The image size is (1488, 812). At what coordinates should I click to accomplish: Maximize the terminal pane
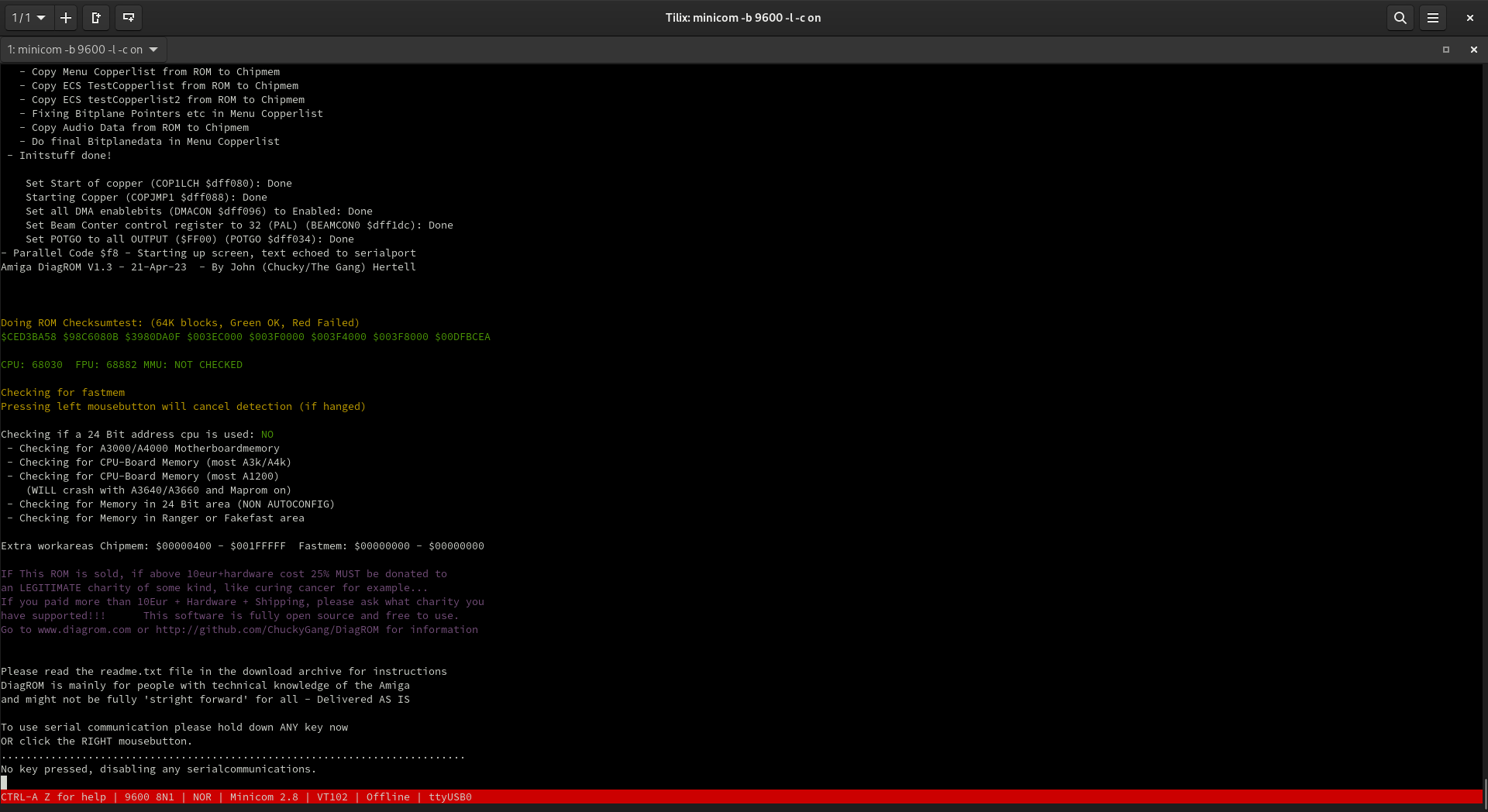tap(1445, 50)
